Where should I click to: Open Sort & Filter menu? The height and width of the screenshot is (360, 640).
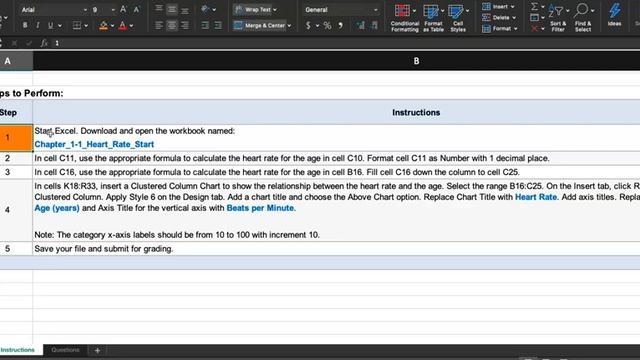pyautogui.click(x=558, y=18)
